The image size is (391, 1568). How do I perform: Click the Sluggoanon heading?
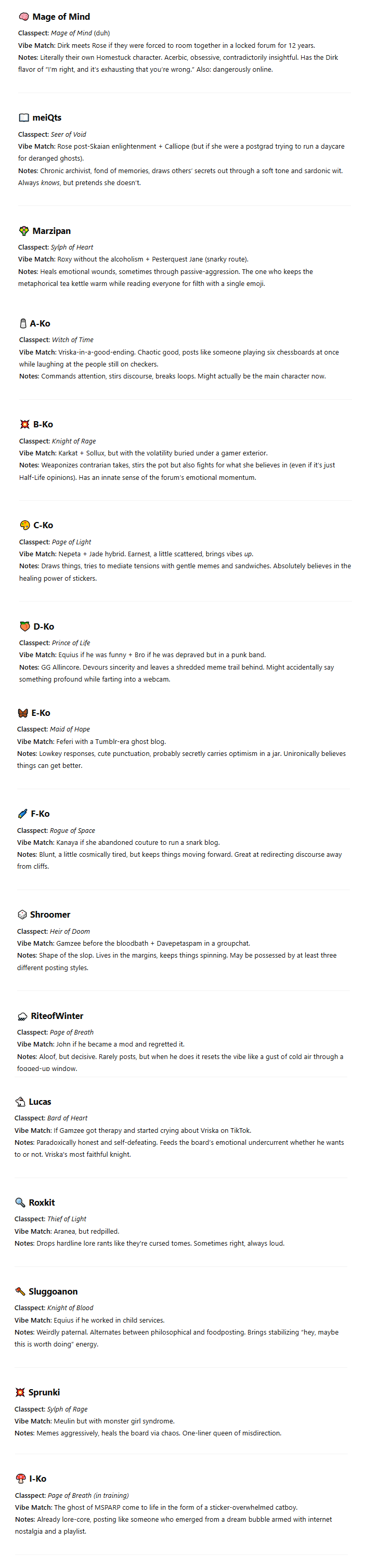point(53,1291)
